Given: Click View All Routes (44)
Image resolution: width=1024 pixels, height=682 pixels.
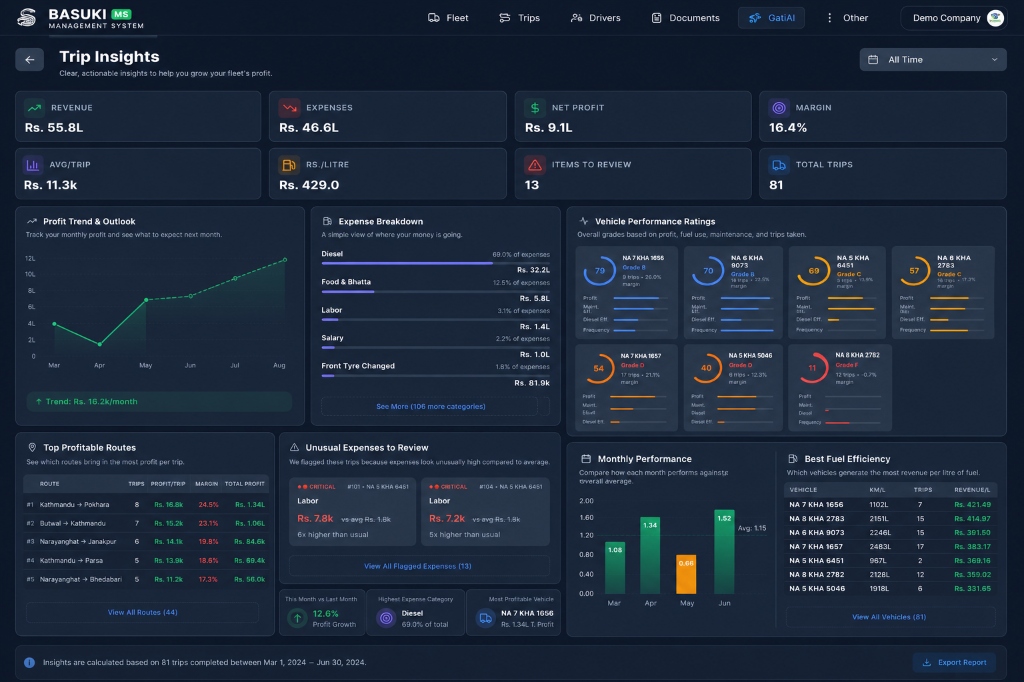Looking at the screenshot, I should (142, 612).
